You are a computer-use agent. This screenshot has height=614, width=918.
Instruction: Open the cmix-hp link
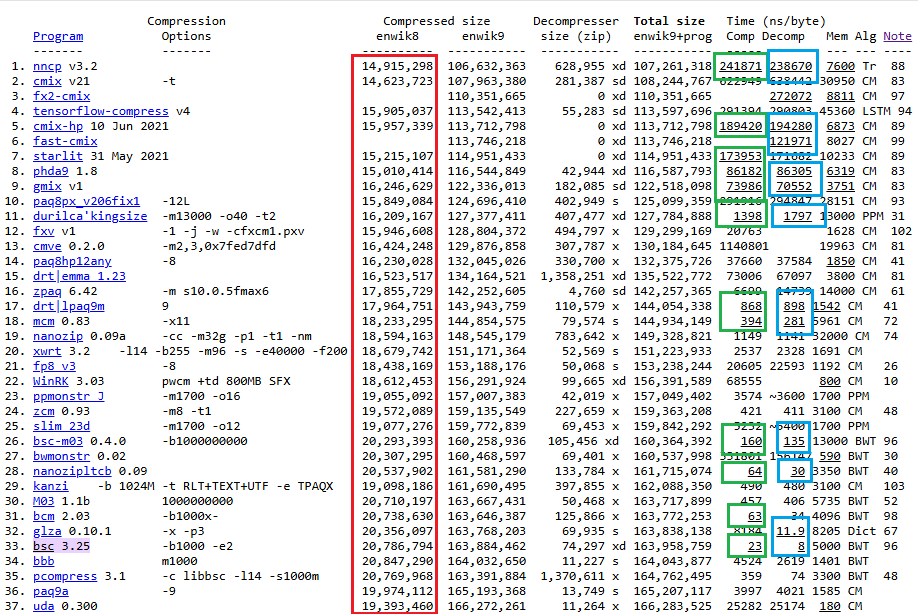(x=58, y=126)
